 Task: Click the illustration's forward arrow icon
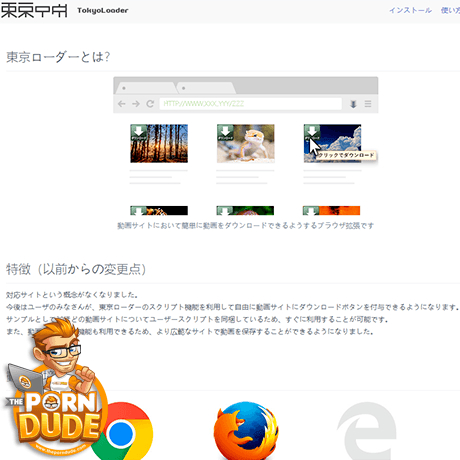click(x=136, y=104)
